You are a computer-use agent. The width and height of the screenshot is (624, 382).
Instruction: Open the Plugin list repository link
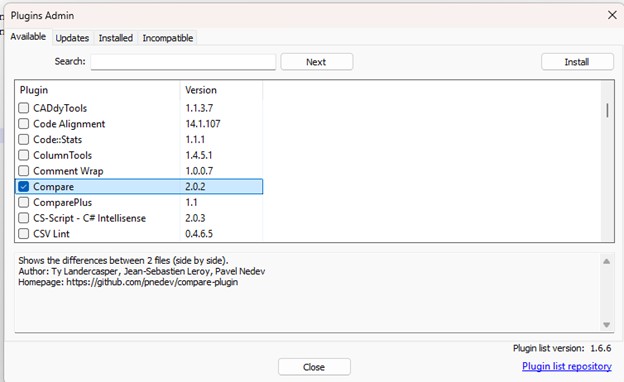[x=567, y=366]
